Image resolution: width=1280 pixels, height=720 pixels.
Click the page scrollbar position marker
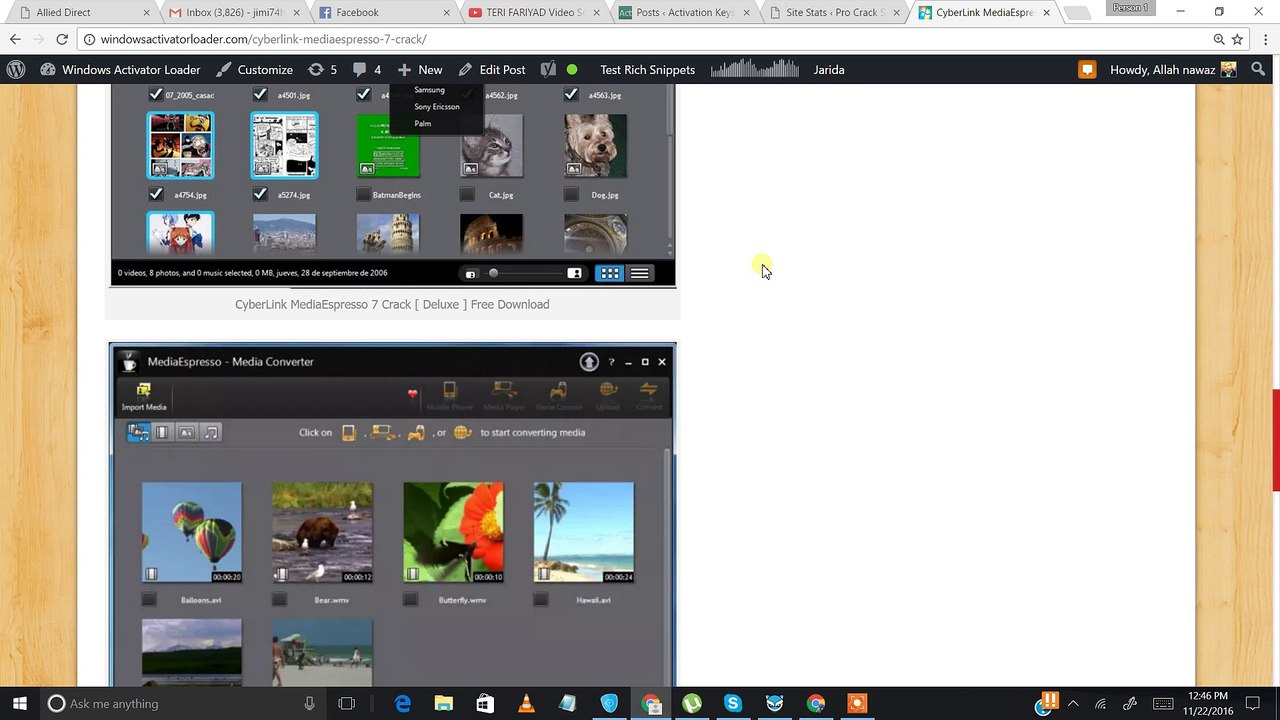tap(1275, 440)
